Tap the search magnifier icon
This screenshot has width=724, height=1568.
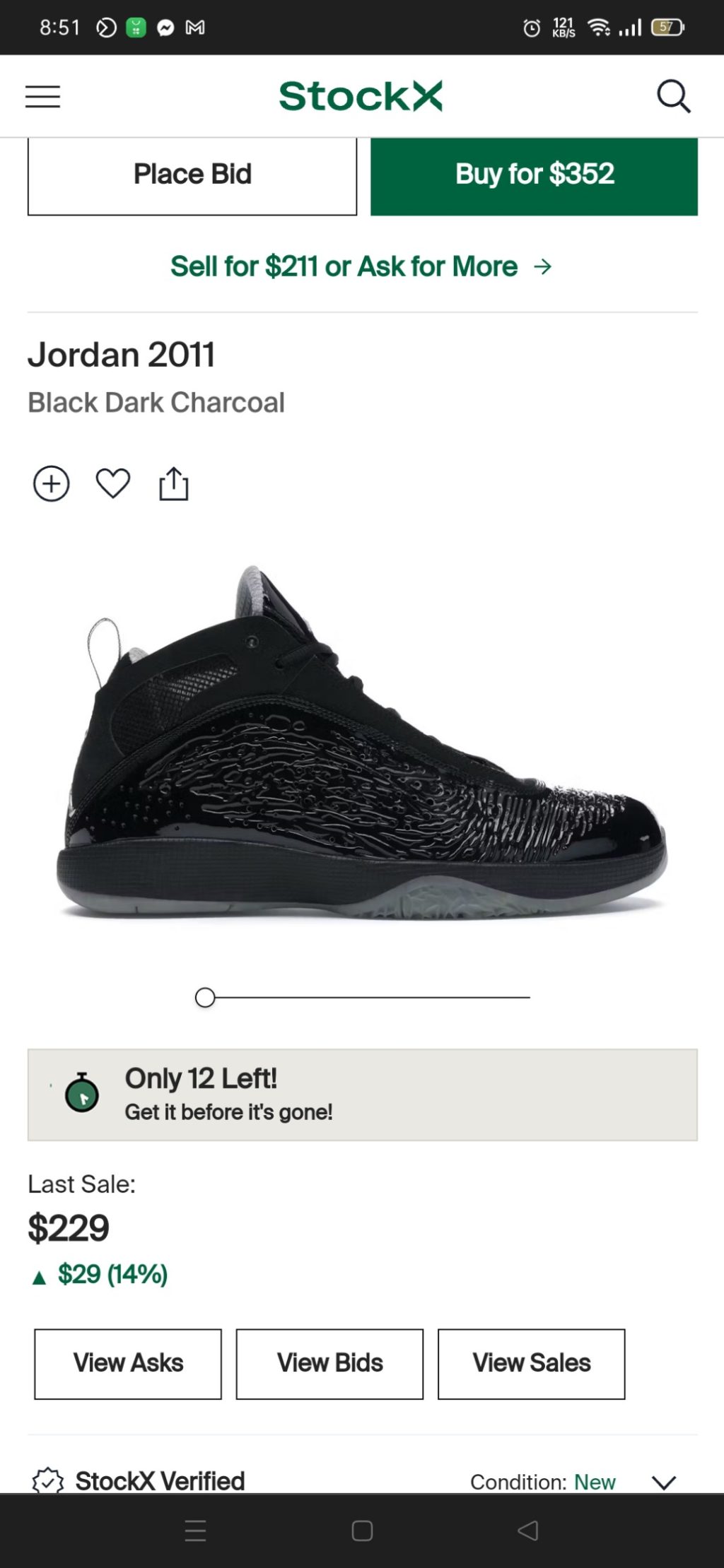(673, 96)
